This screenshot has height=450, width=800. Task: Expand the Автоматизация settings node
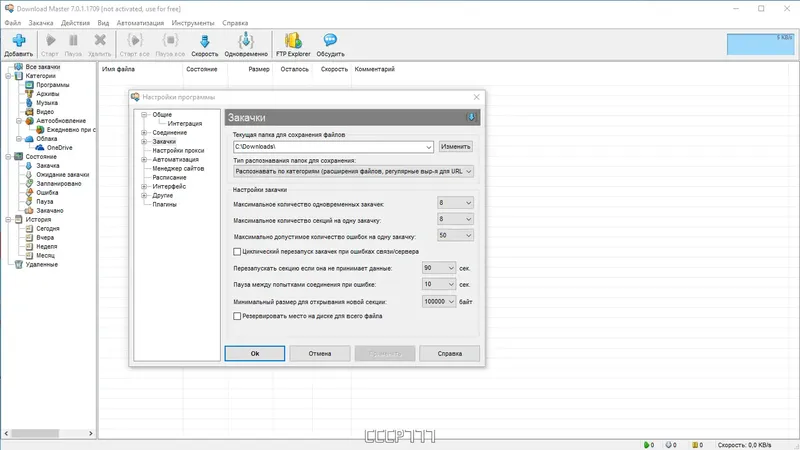click(x=144, y=160)
